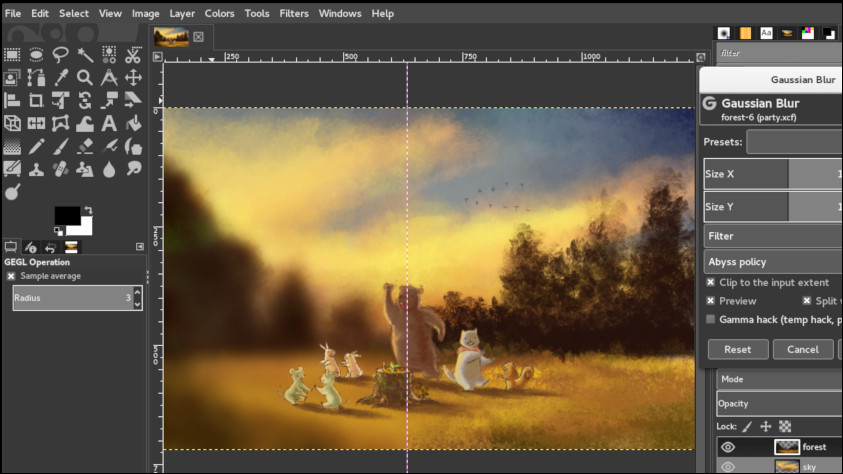Click the Reset button

[x=738, y=349]
